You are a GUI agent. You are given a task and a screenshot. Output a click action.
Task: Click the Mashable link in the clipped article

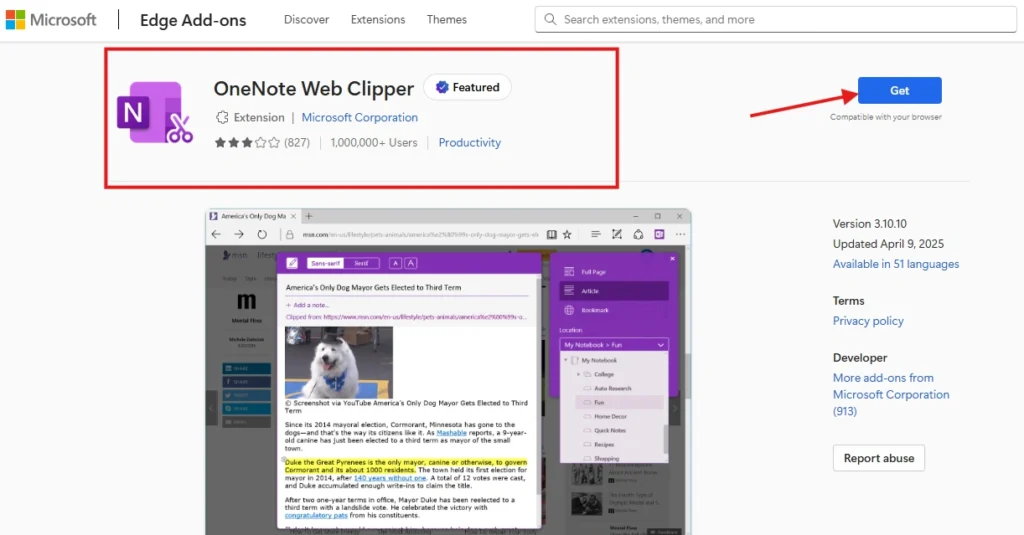tap(451, 432)
